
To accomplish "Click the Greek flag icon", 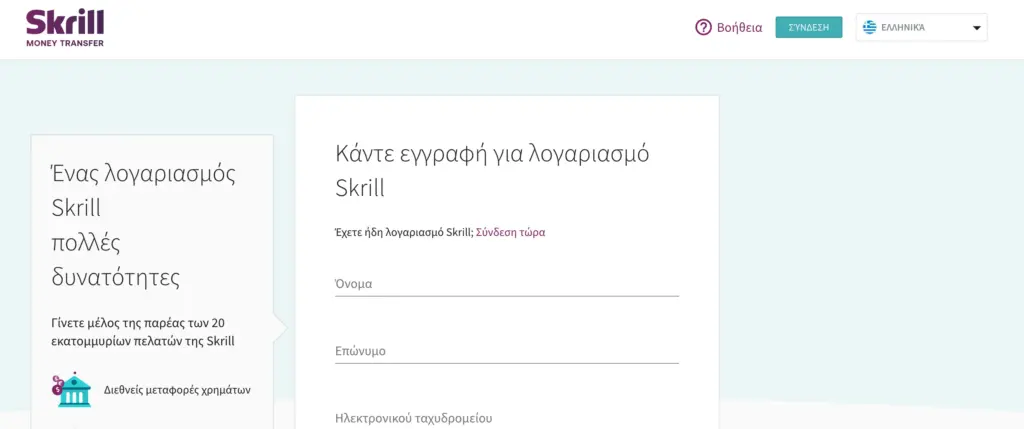I will (869, 28).
